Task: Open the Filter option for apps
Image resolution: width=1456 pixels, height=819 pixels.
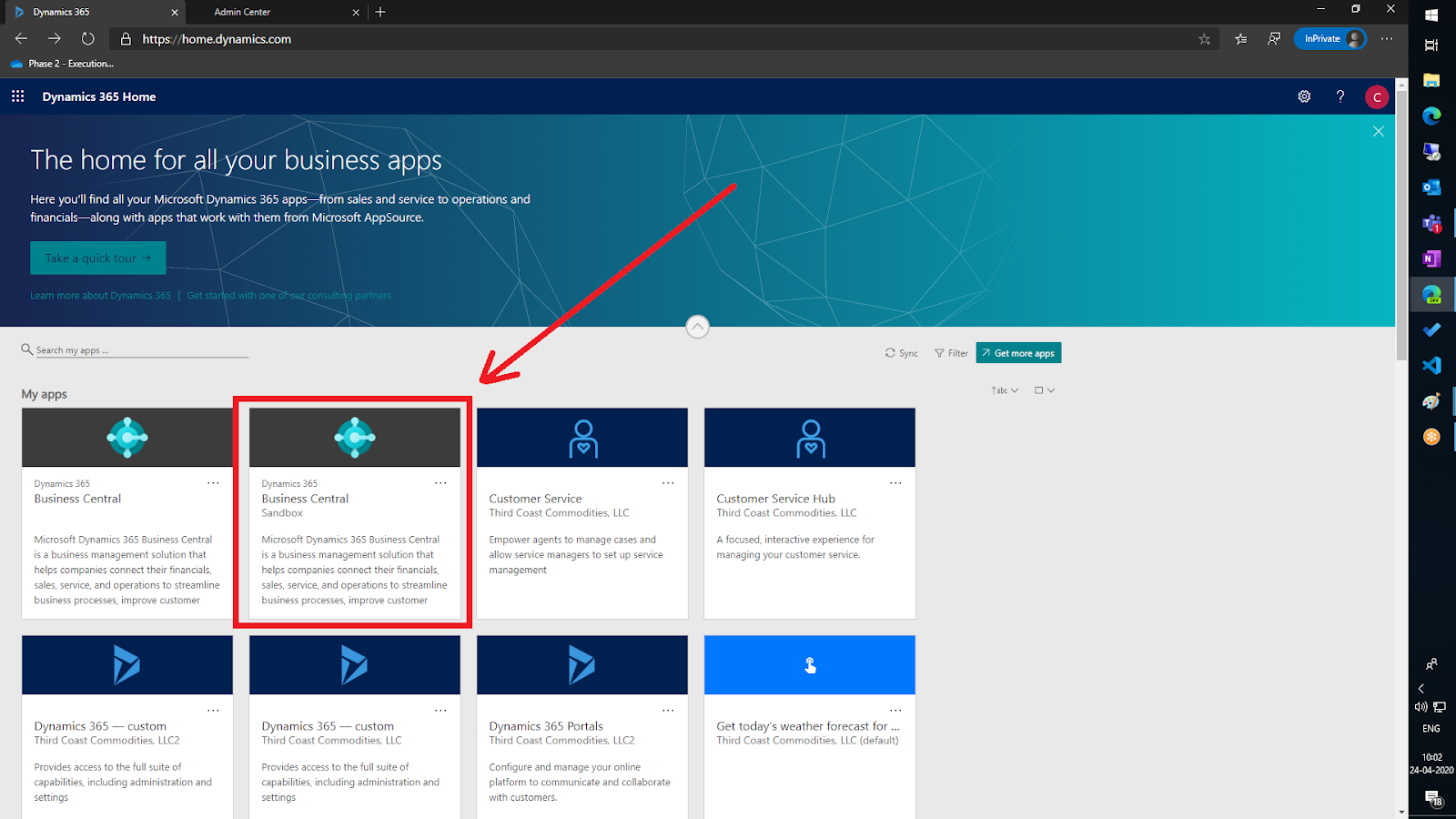Action: coord(952,353)
